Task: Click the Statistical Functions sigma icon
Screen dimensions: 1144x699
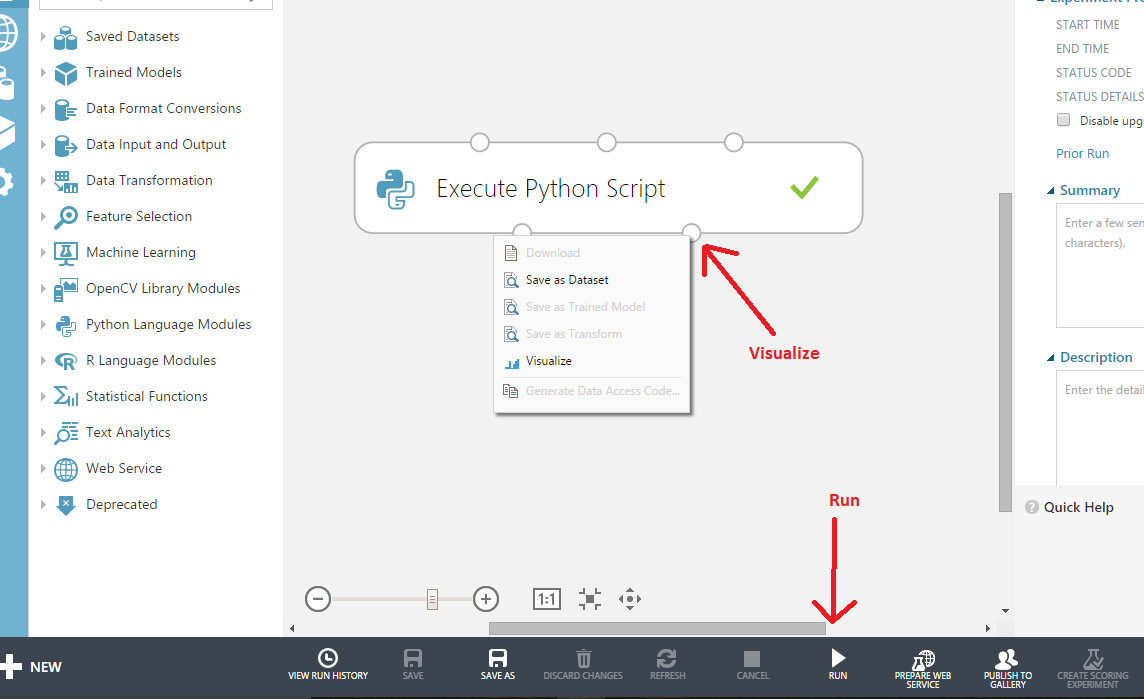Action: pos(66,397)
